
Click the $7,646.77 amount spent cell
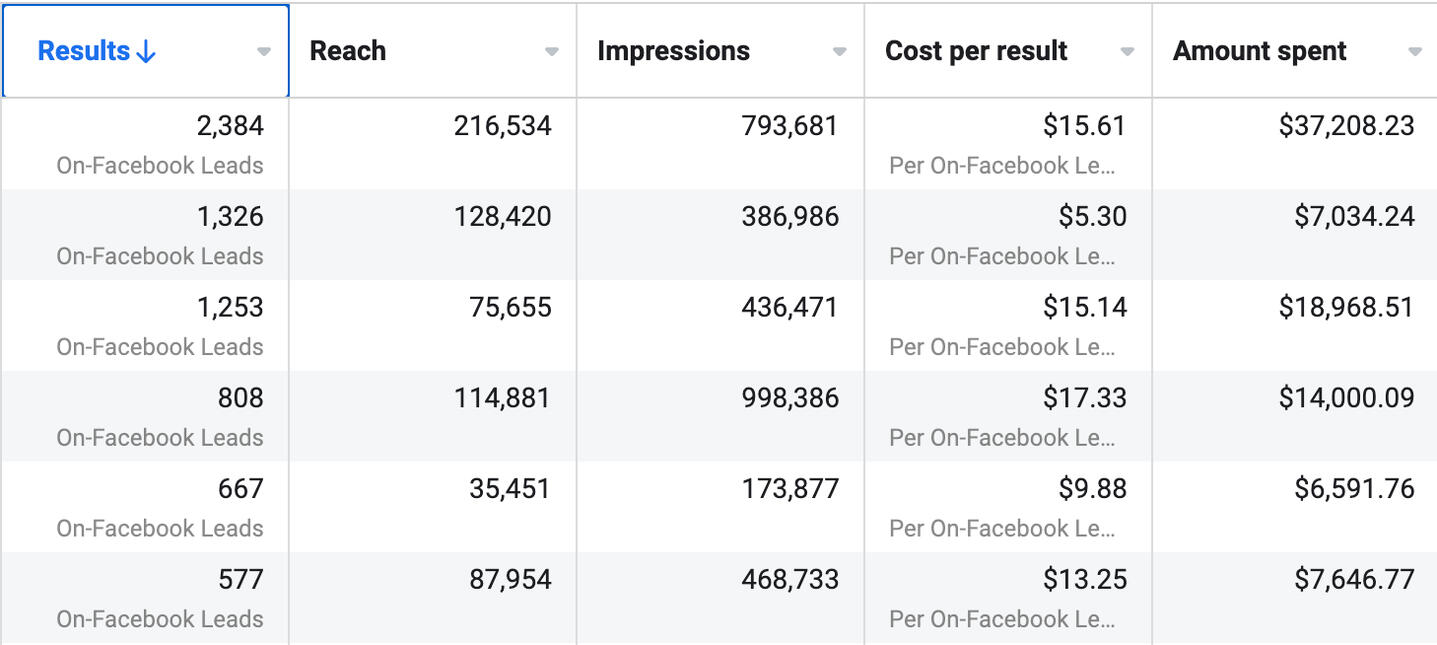pyautogui.click(x=1354, y=580)
